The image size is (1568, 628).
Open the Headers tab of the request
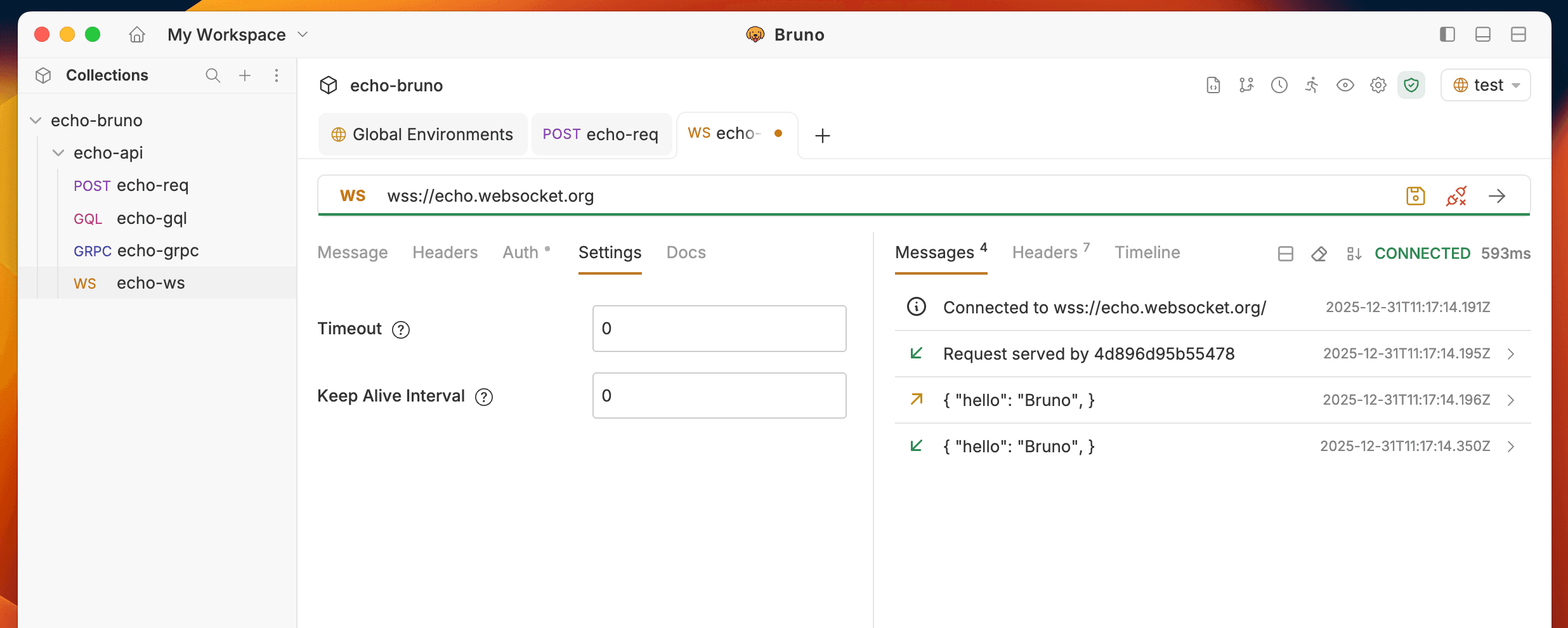(x=445, y=252)
